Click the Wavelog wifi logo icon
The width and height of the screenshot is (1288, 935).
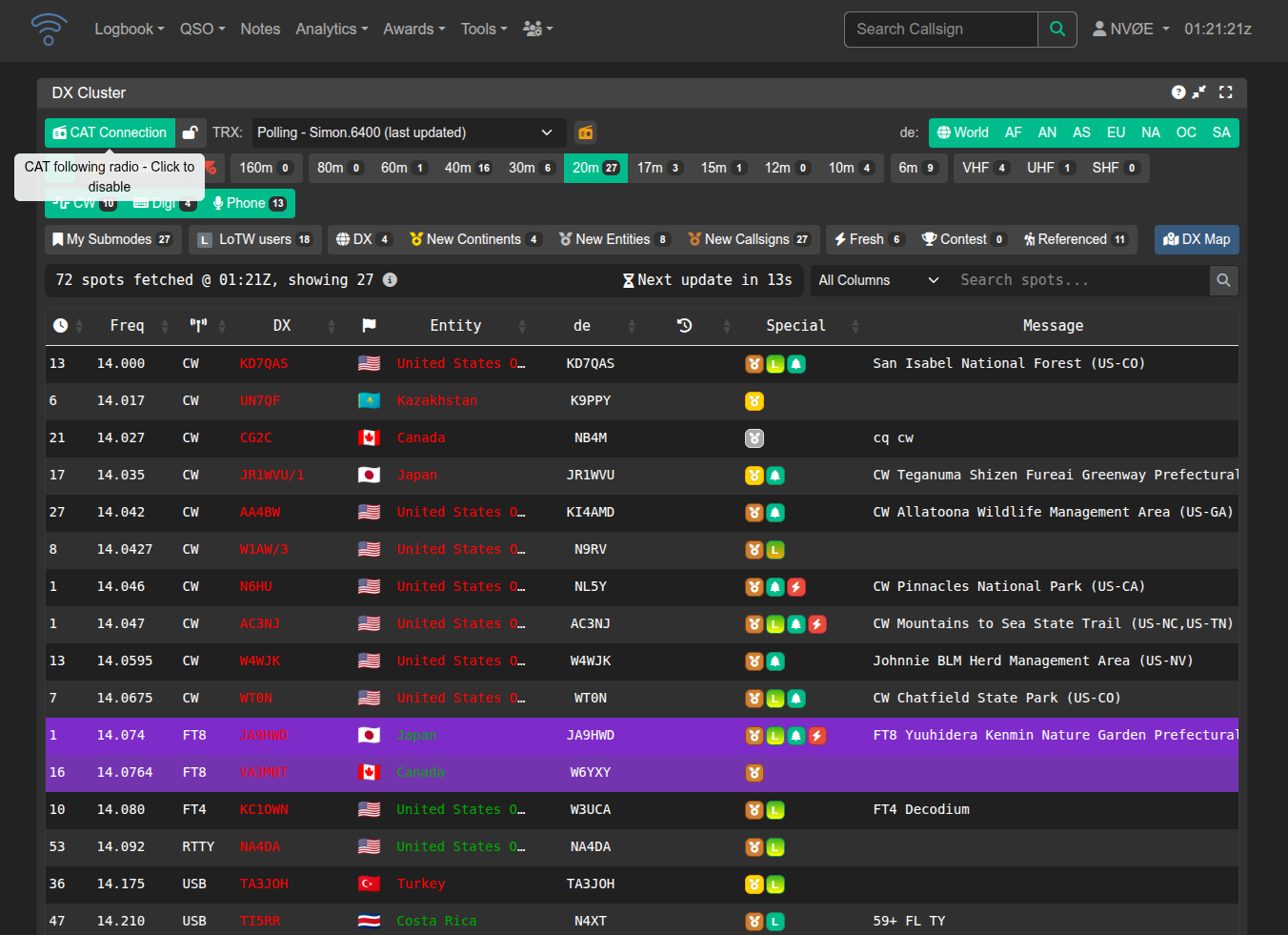click(49, 29)
